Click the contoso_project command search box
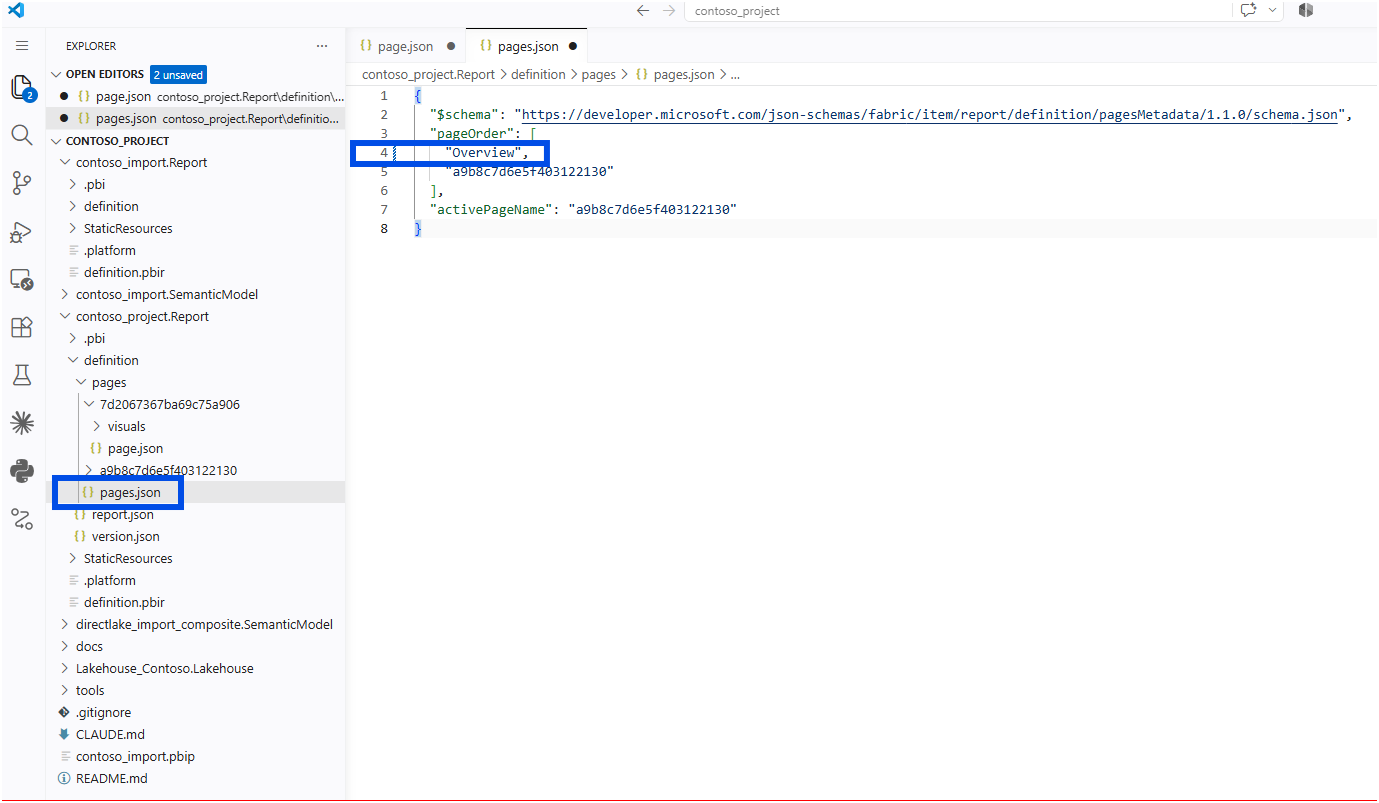 click(958, 11)
